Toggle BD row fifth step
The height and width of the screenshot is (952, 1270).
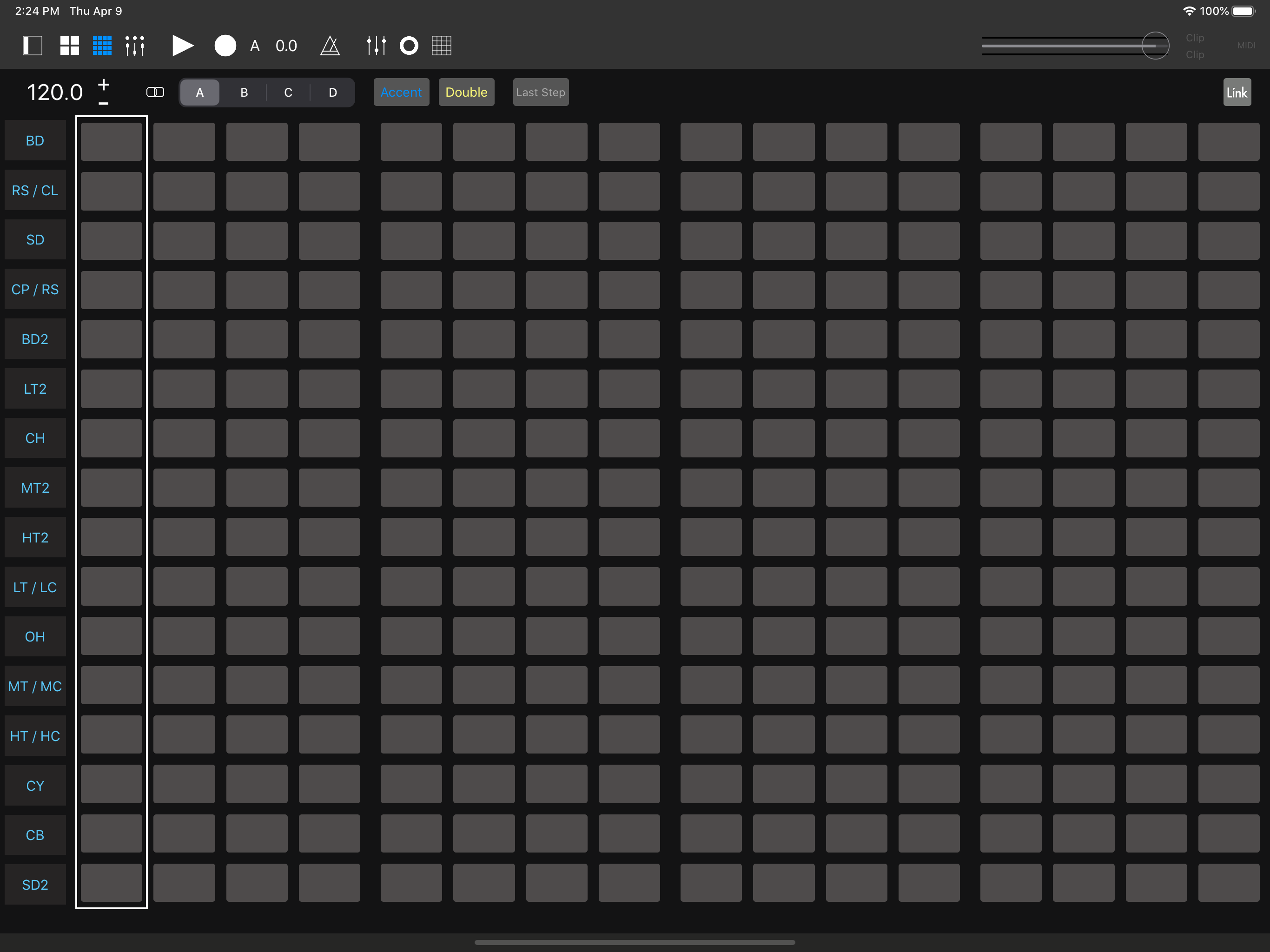411,141
